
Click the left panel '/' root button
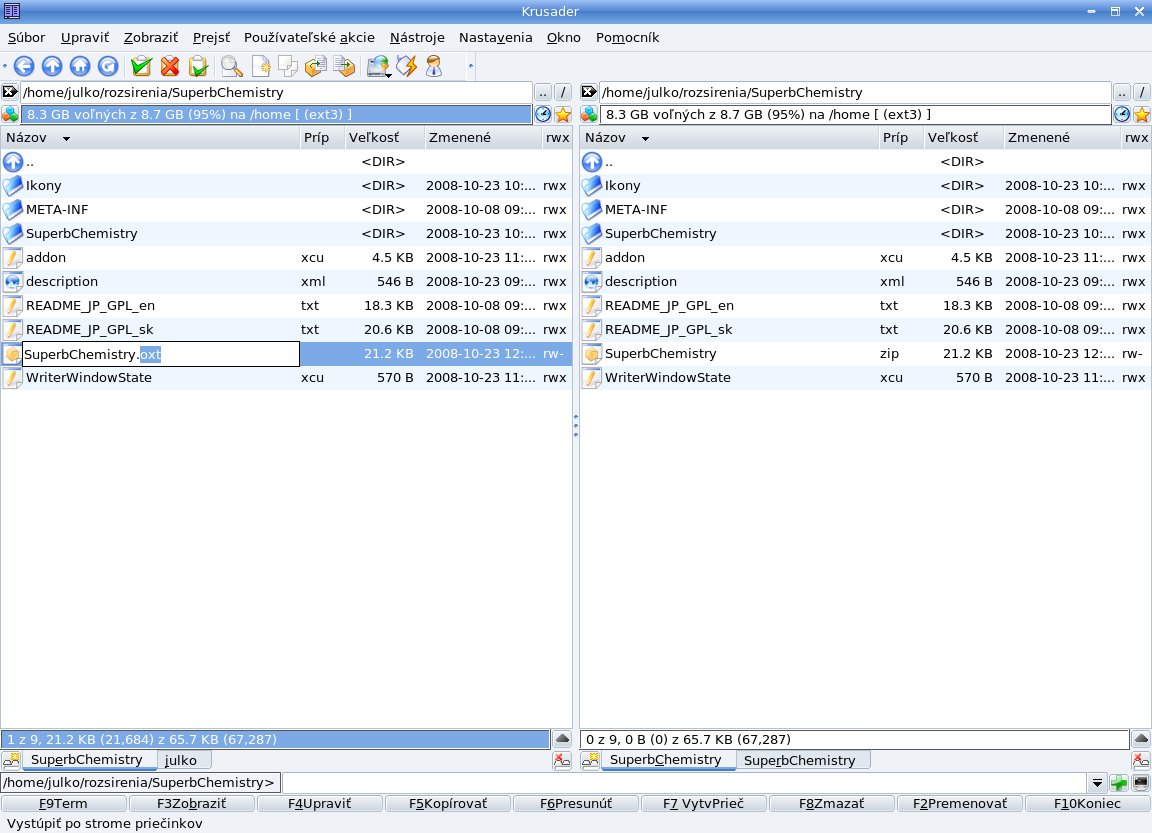[563, 93]
